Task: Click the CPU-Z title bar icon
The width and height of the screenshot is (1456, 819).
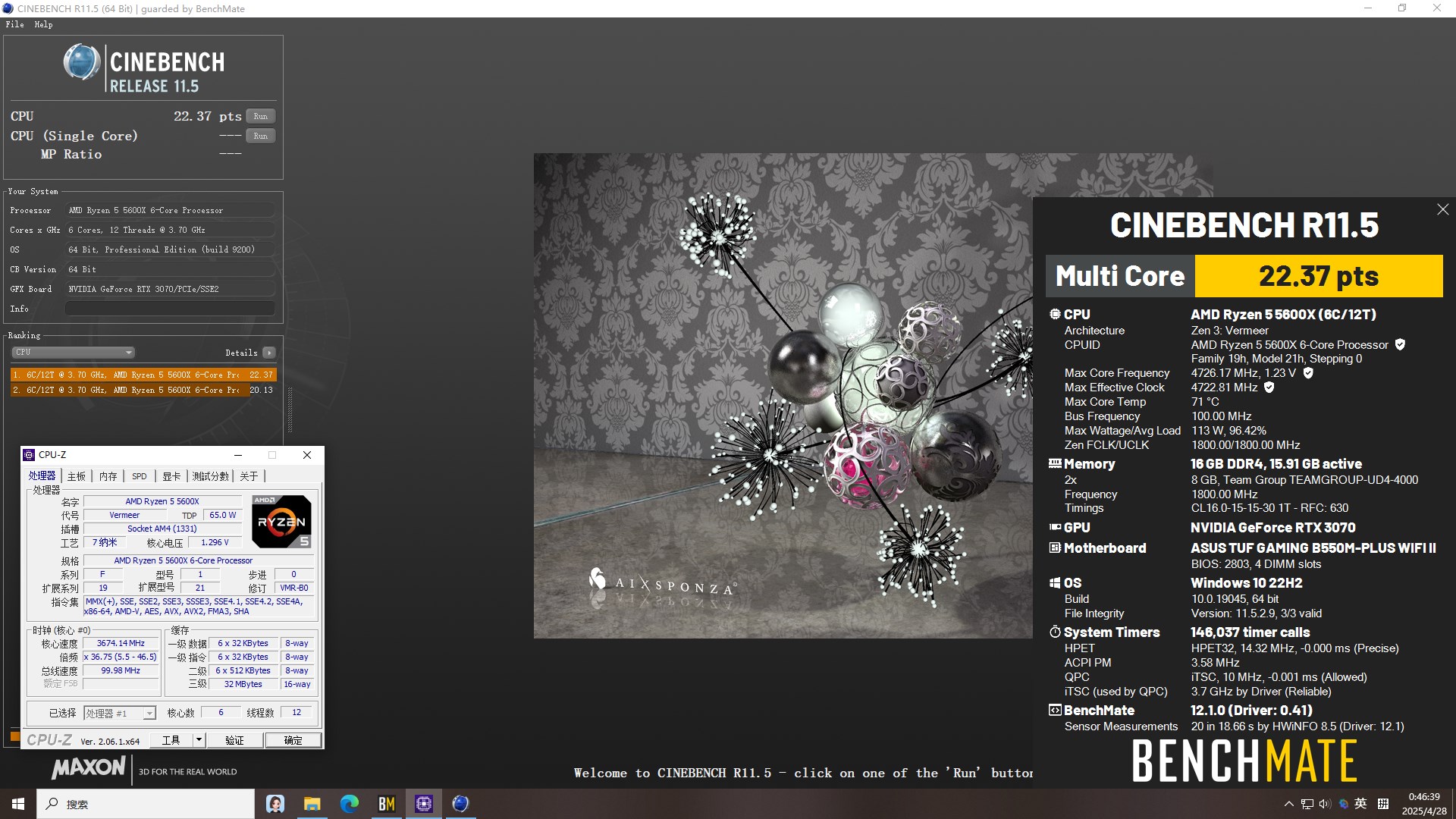Action: 29,455
